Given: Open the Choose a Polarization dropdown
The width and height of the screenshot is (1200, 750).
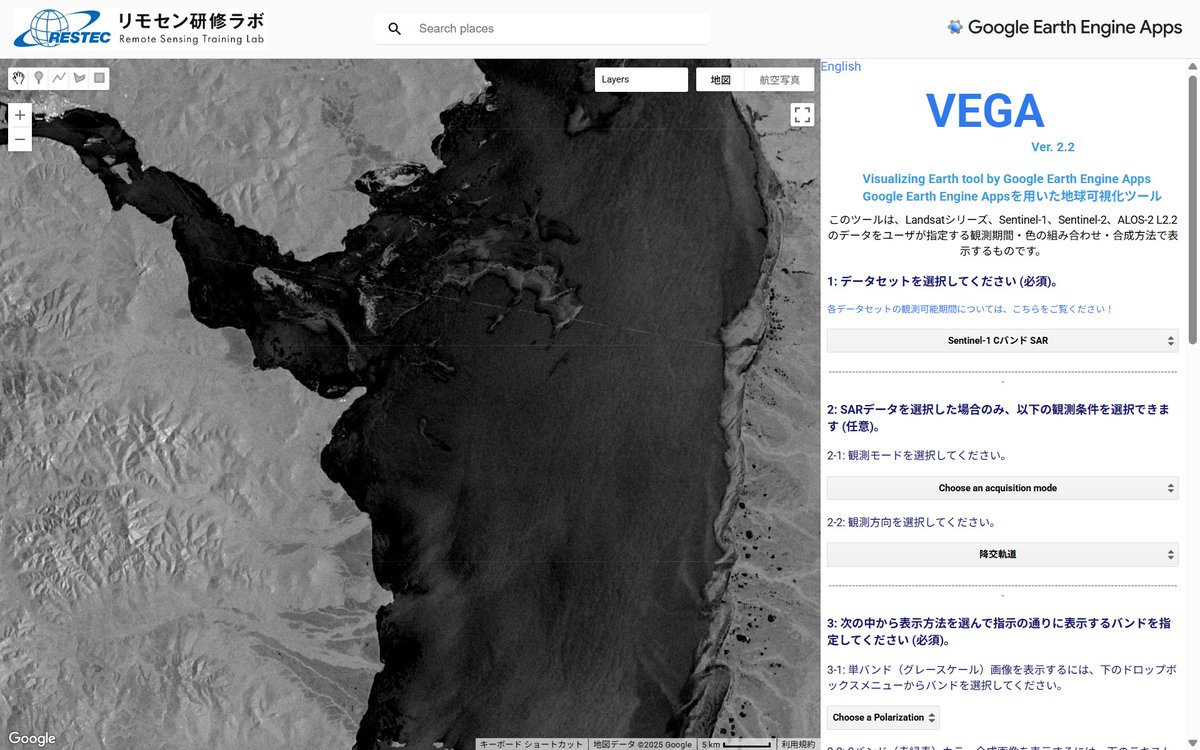Looking at the screenshot, I should [x=883, y=717].
